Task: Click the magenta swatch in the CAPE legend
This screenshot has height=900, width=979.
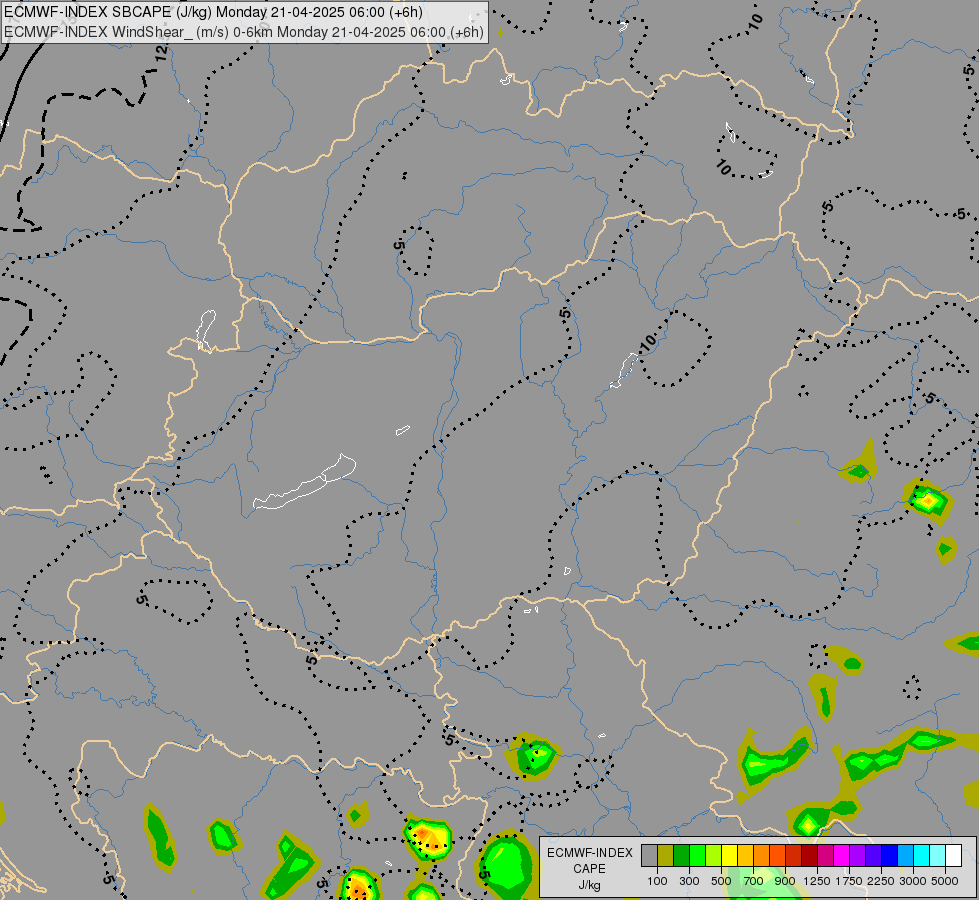Action: point(842,855)
